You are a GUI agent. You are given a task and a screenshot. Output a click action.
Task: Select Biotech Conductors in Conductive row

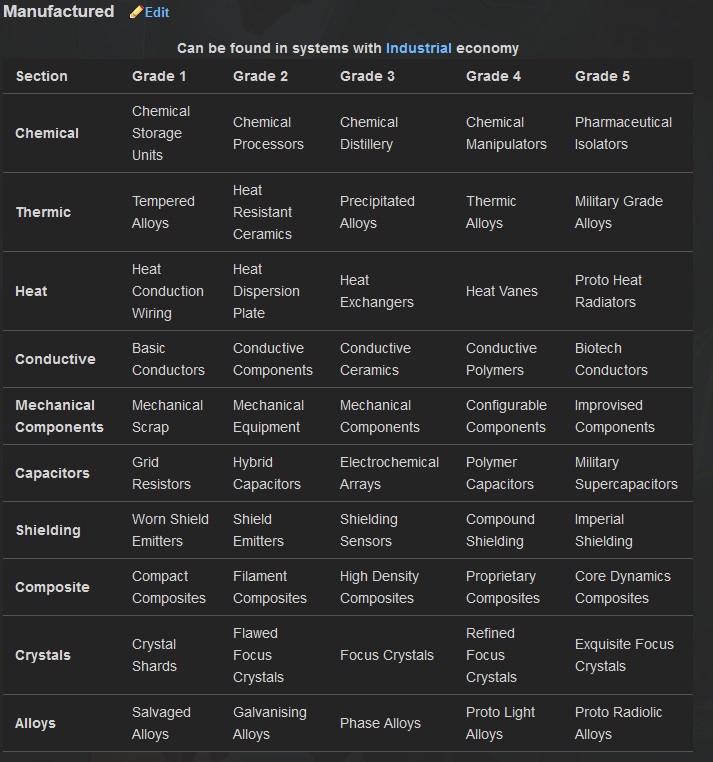click(611, 359)
